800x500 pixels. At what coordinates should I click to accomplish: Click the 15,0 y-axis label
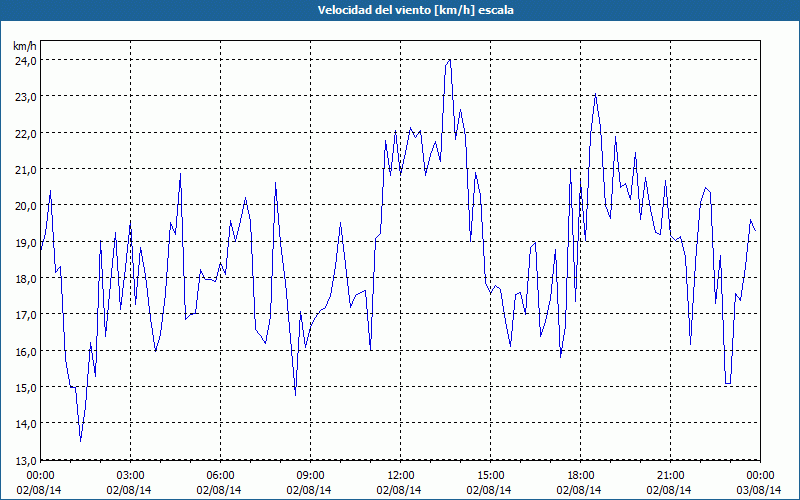pos(25,388)
